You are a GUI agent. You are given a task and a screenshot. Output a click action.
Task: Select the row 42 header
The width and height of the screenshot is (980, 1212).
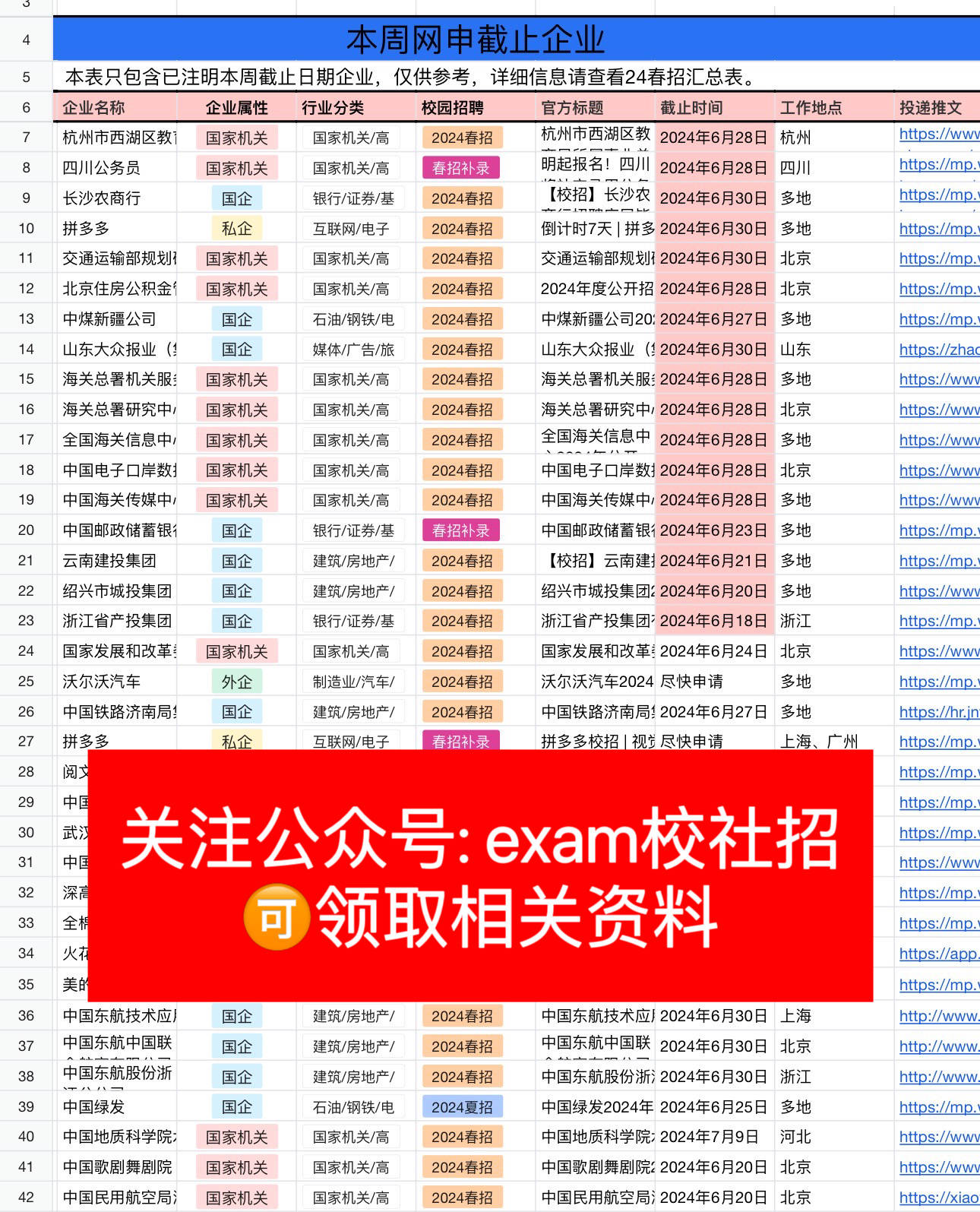click(27, 1198)
